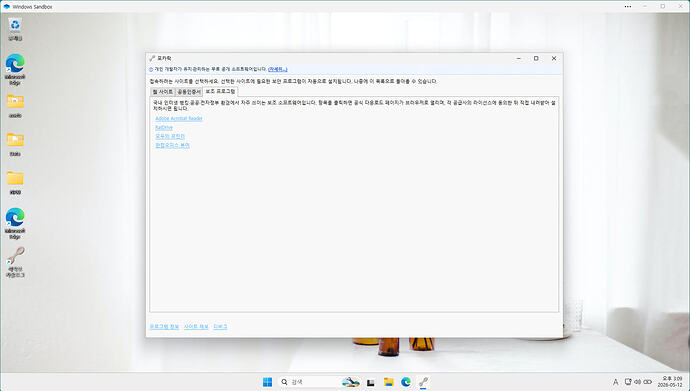This screenshot has width=690, height=391.
Task: Select the Data folder on desktop
Action: 15,144
